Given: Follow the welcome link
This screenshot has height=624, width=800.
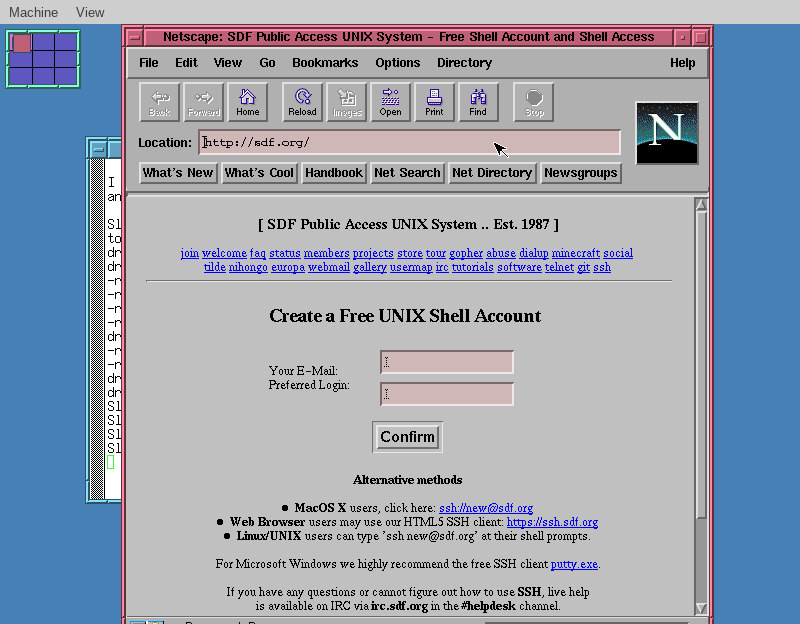Looking at the screenshot, I should pos(224,253).
